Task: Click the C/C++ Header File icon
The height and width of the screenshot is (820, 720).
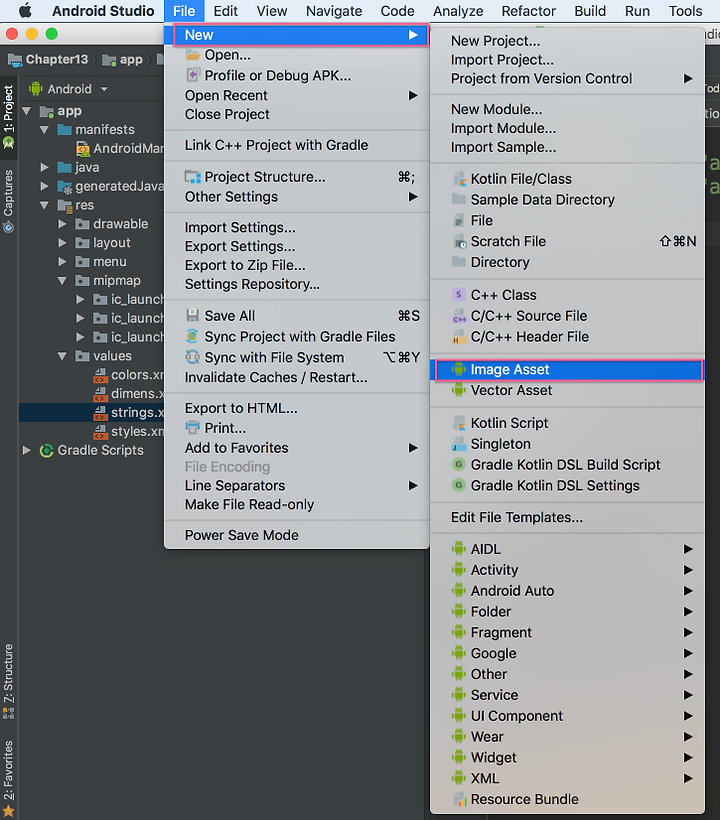Action: (x=459, y=337)
